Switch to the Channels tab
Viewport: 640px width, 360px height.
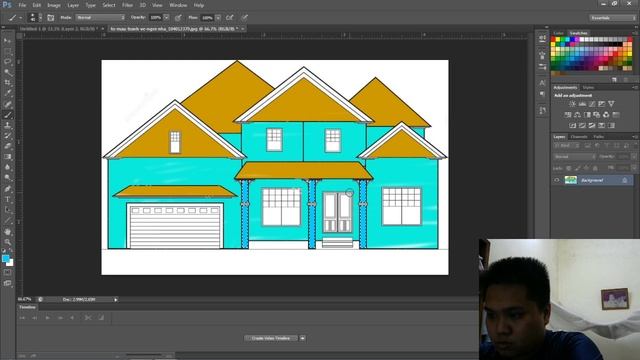[x=579, y=137]
